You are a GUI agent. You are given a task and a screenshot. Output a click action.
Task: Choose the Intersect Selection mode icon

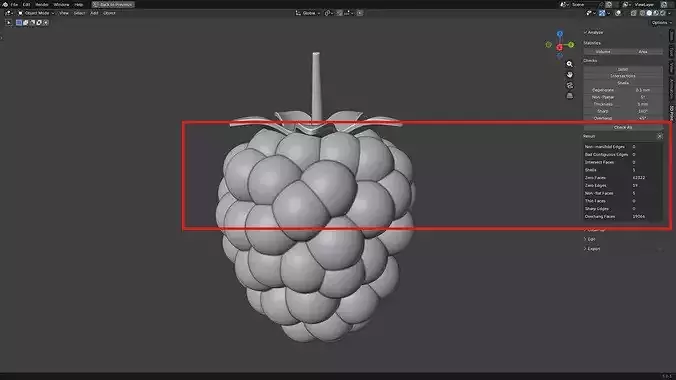coord(46,22)
